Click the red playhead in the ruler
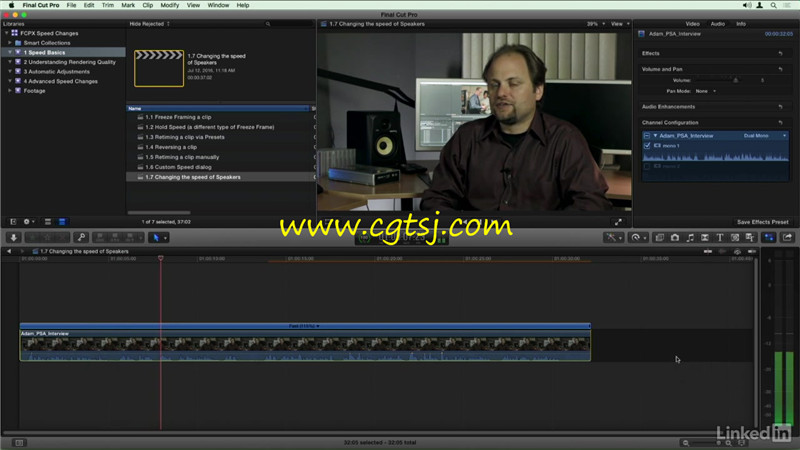Viewport: 800px width, 450px height. pos(161,258)
